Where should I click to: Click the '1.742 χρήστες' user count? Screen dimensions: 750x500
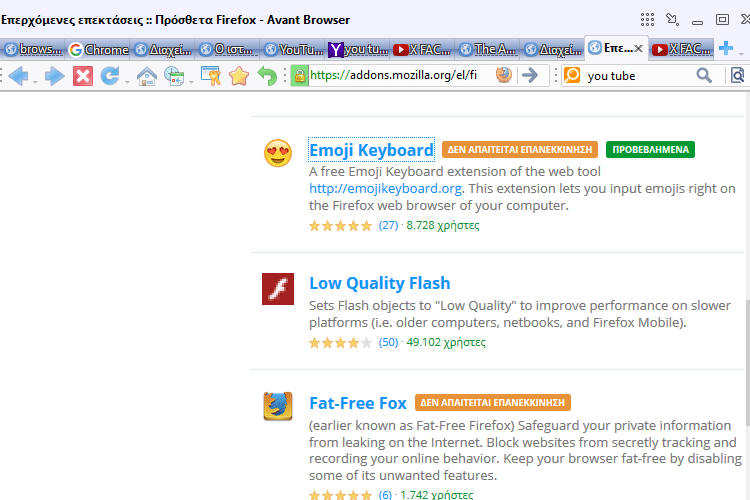point(437,495)
